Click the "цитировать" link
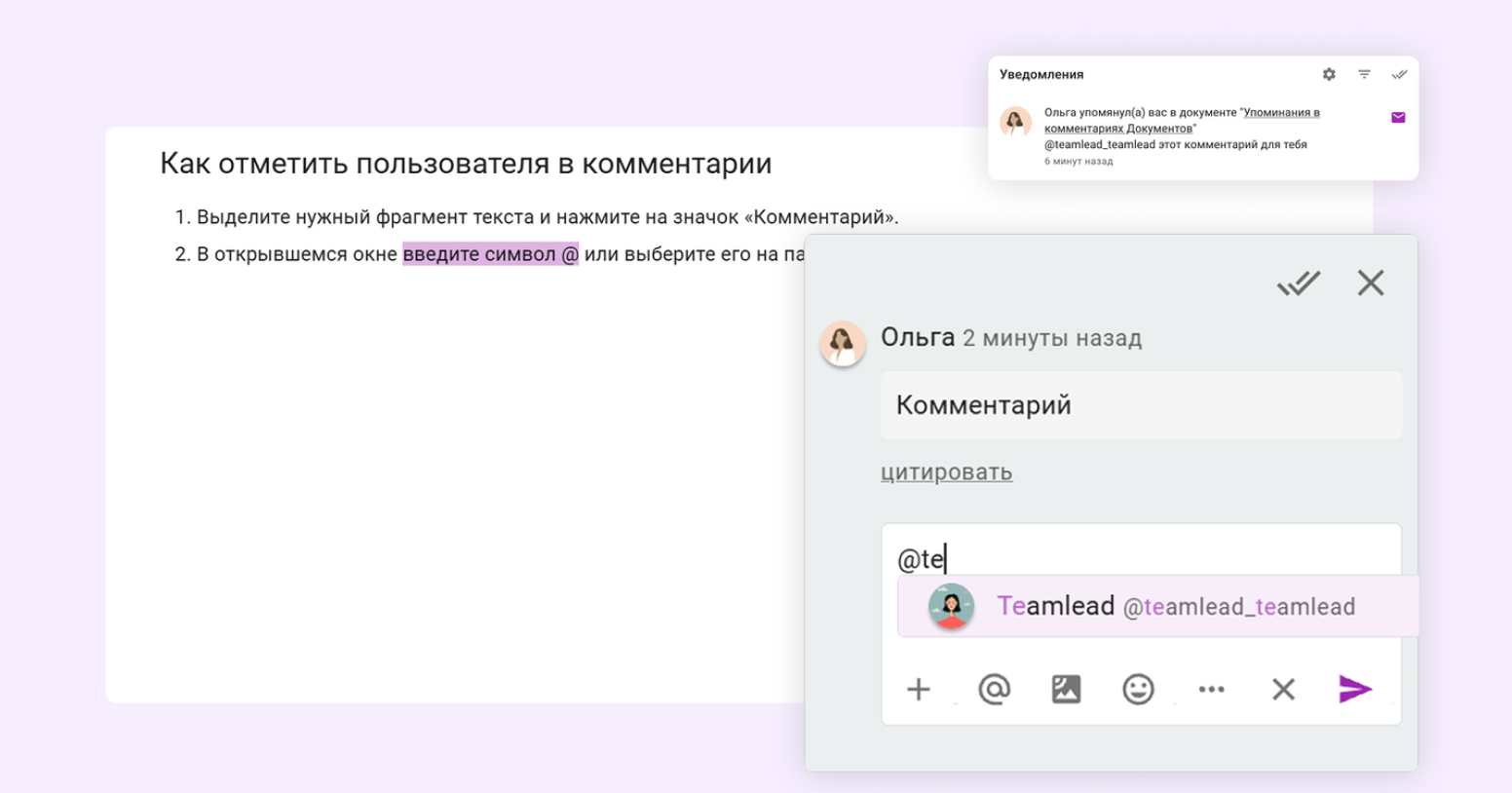The height and width of the screenshot is (793, 1512). point(946,472)
